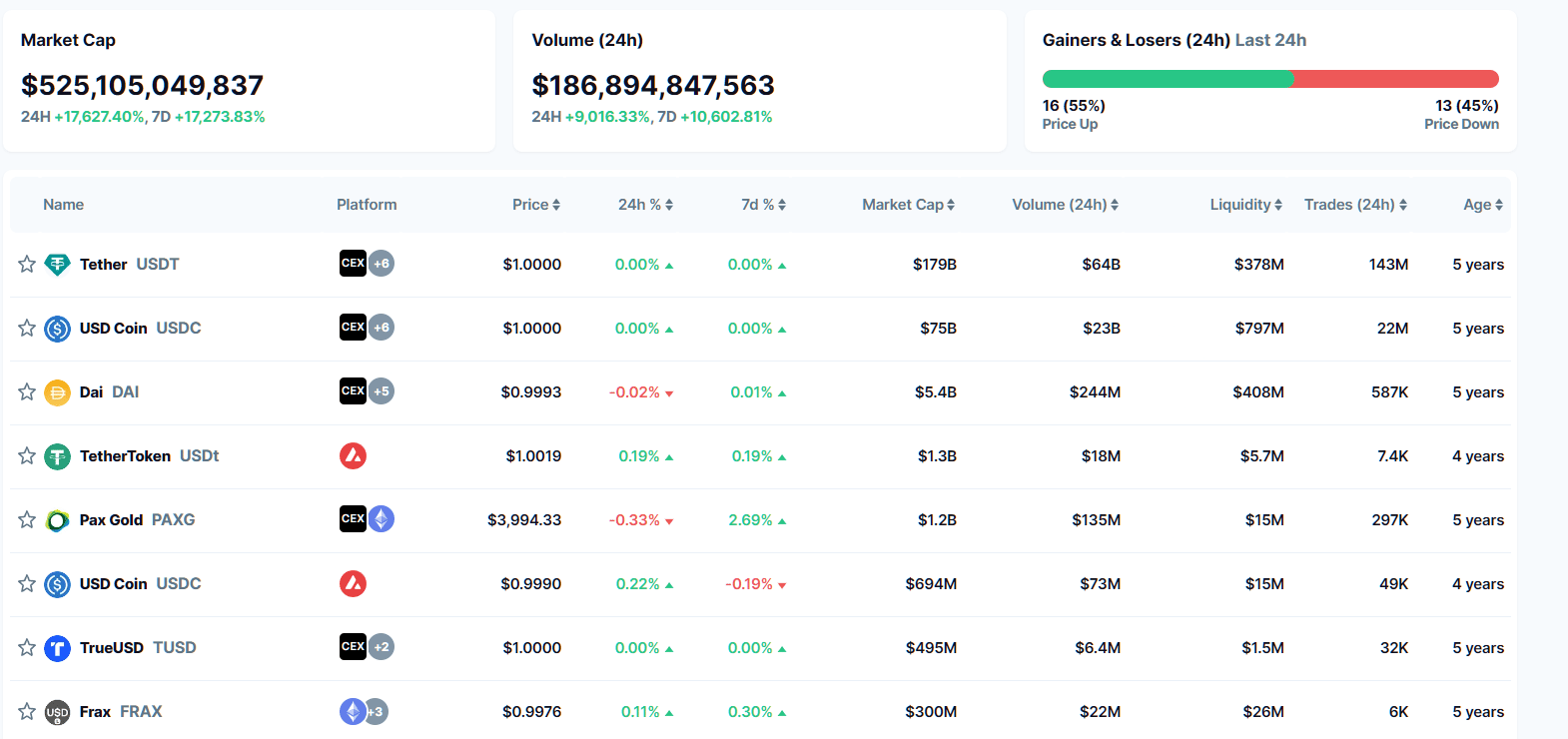Open the Tether USDT coin page
The image size is (1568, 739).
(x=130, y=264)
